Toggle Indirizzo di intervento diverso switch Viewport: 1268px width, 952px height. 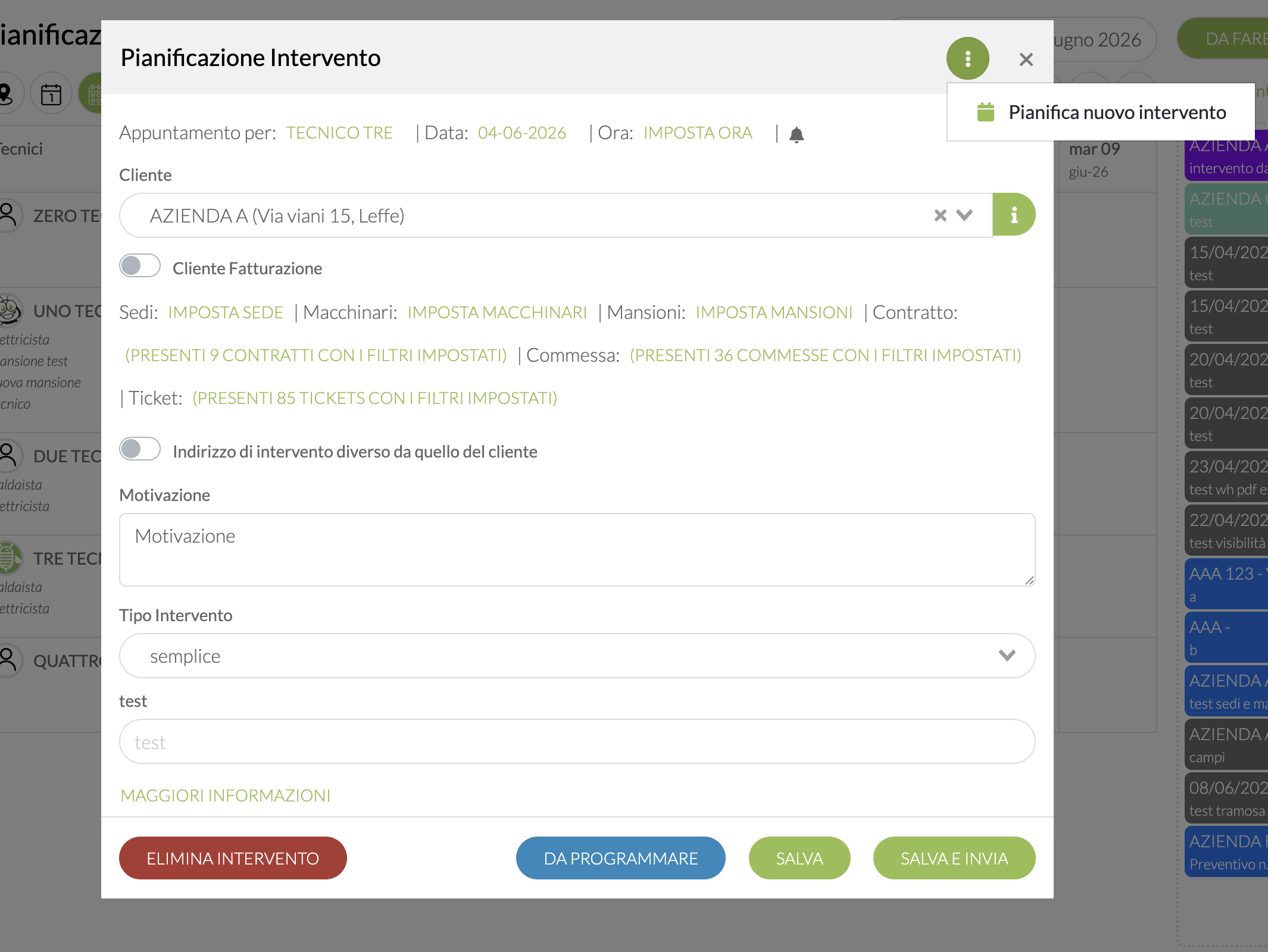pyautogui.click(x=140, y=449)
